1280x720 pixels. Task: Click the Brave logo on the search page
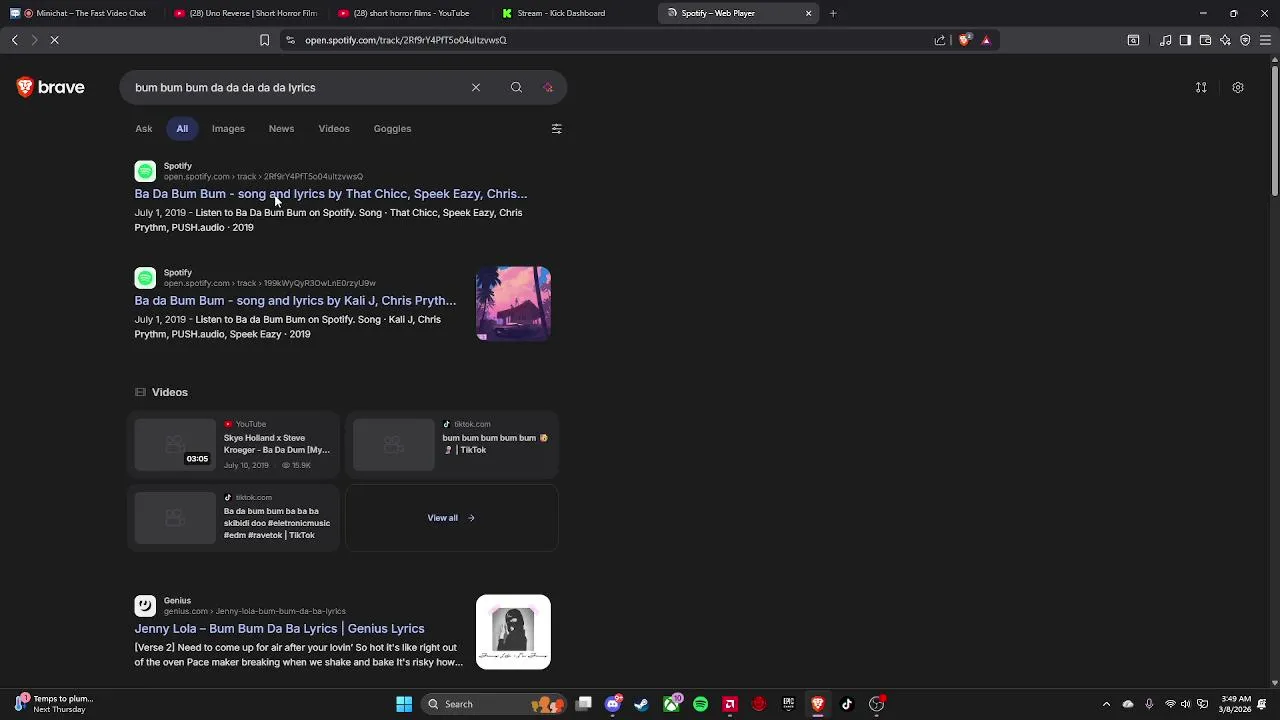click(x=50, y=88)
